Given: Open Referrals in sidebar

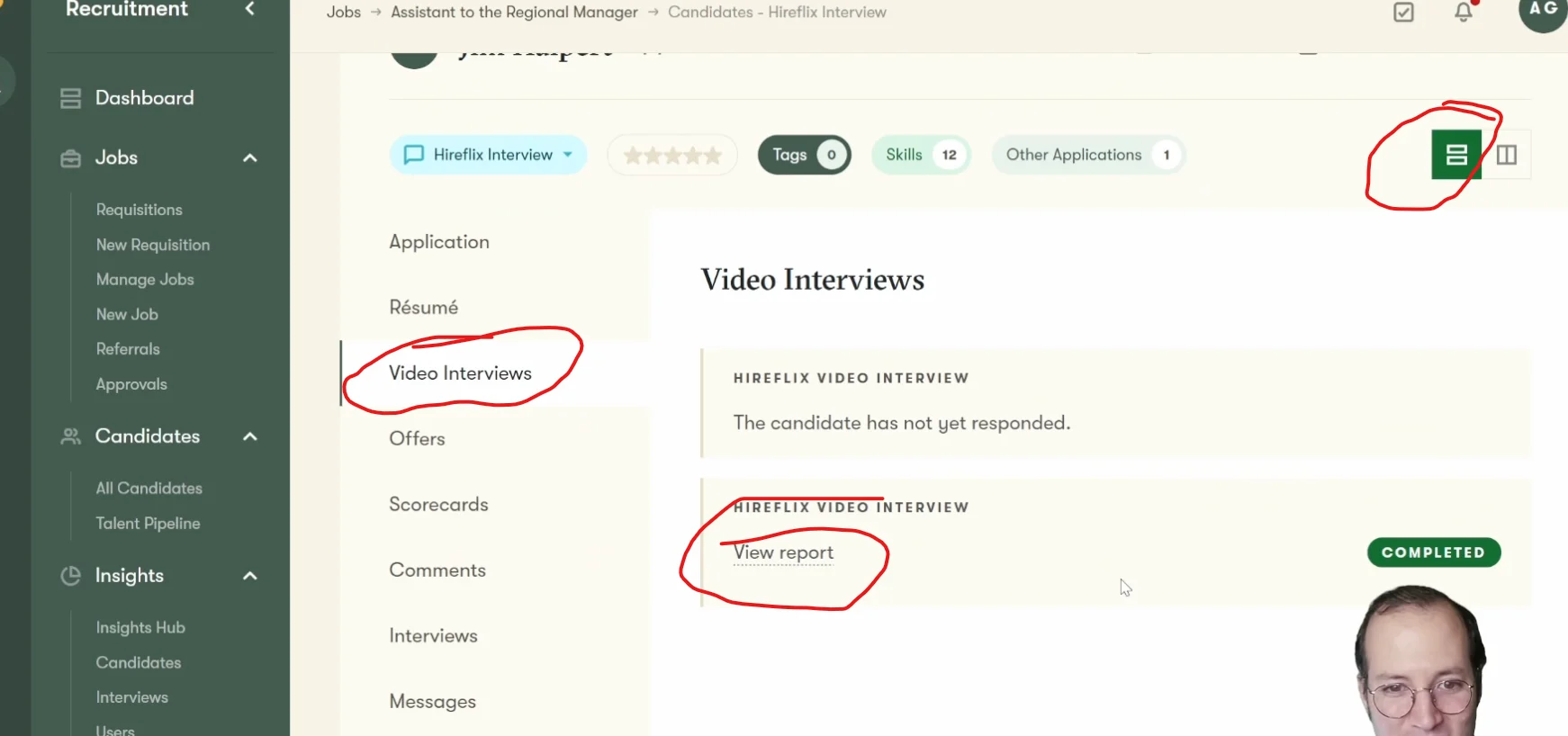Looking at the screenshot, I should [128, 349].
